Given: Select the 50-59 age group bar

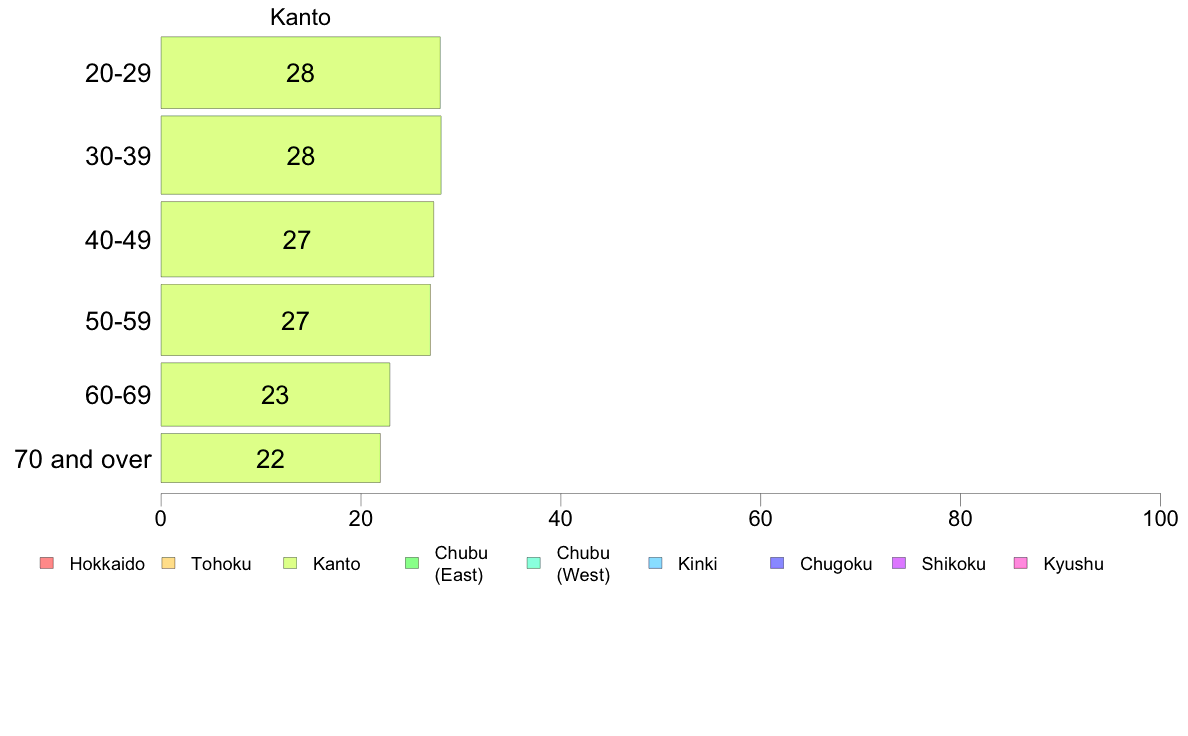Looking at the screenshot, I should tap(295, 320).
